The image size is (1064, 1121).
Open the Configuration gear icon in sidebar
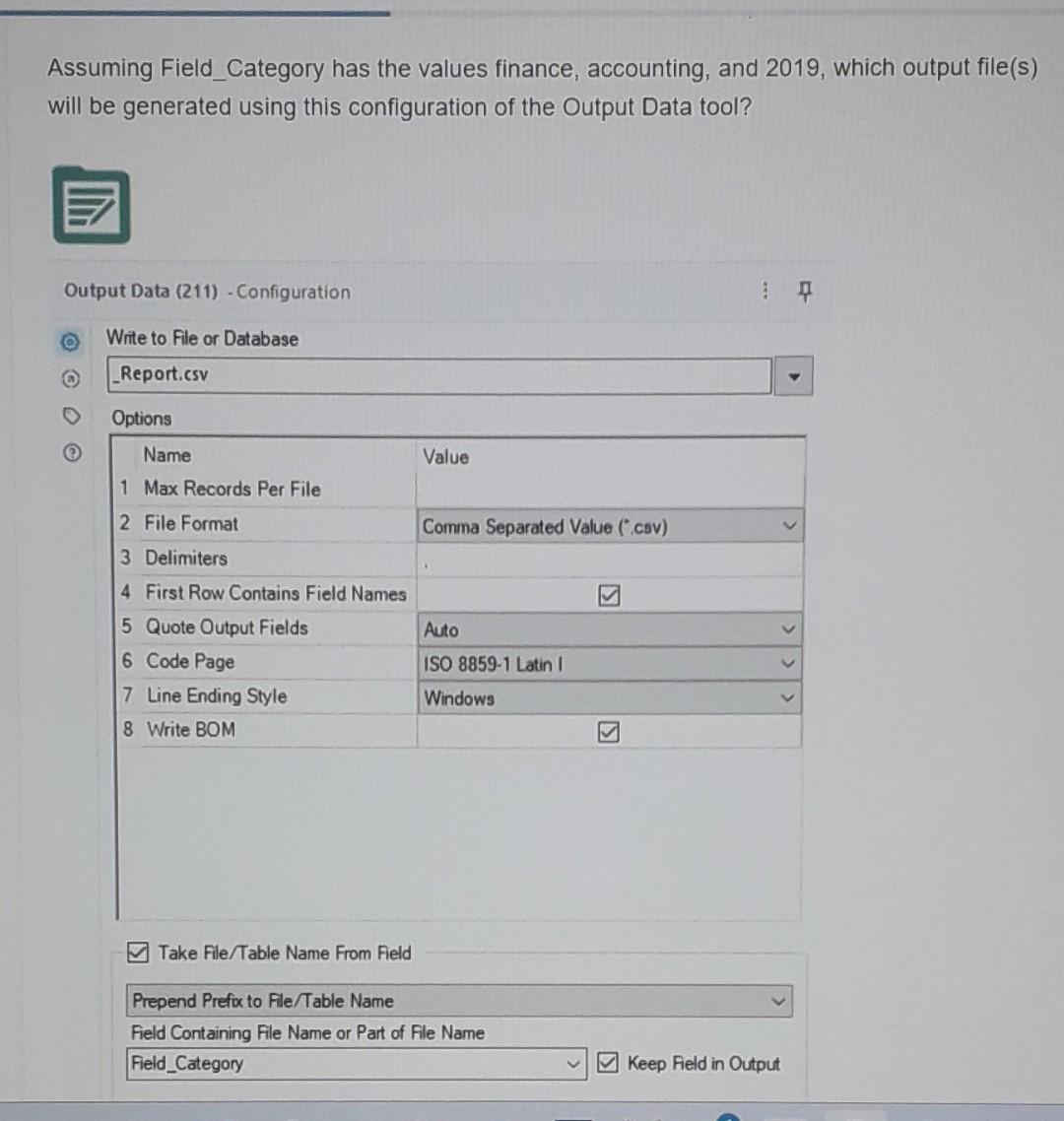pyautogui.click(x=69, y=340)
